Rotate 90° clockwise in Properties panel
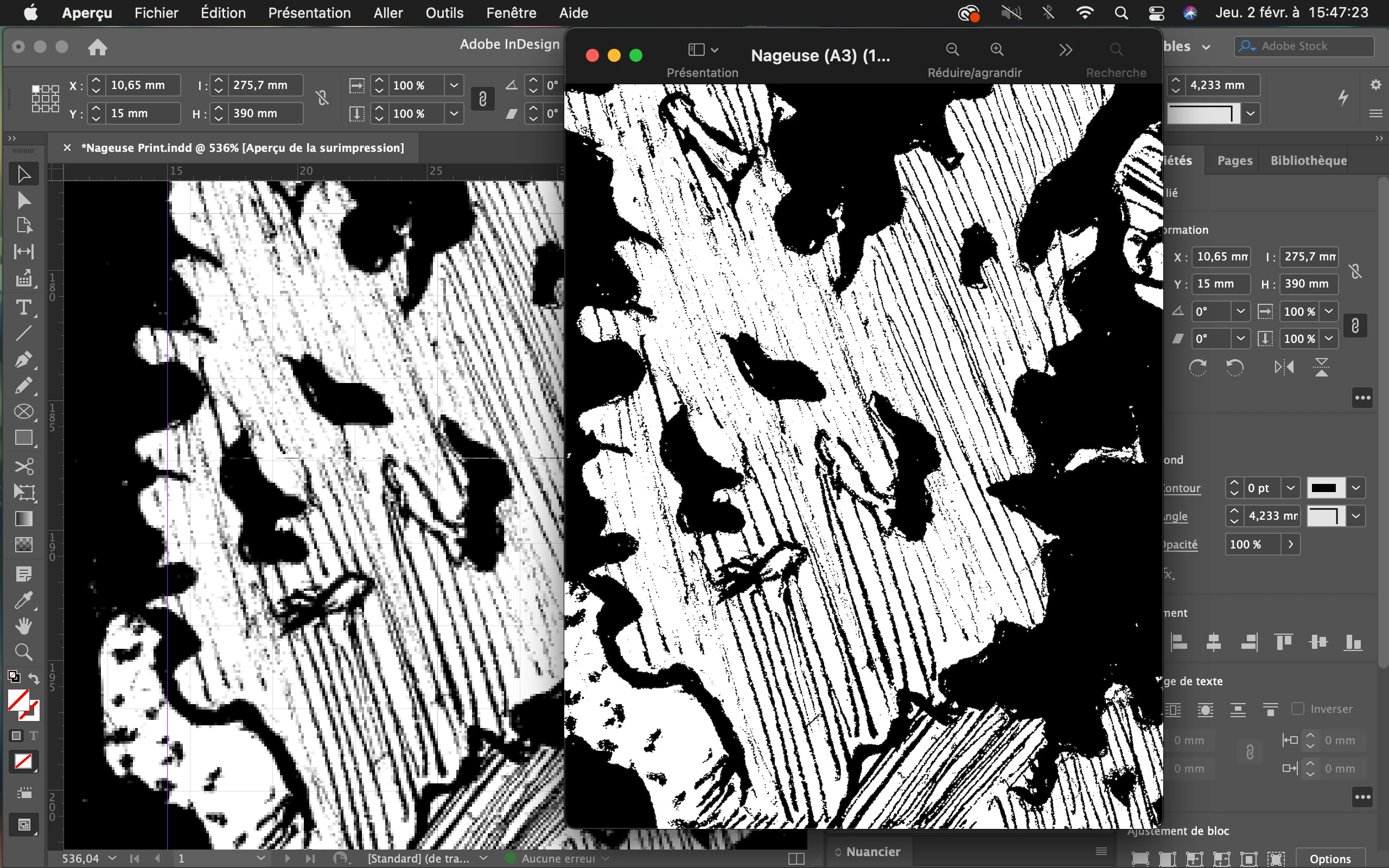This screenshot has height=868, width=1389. tap(1197, 367)
